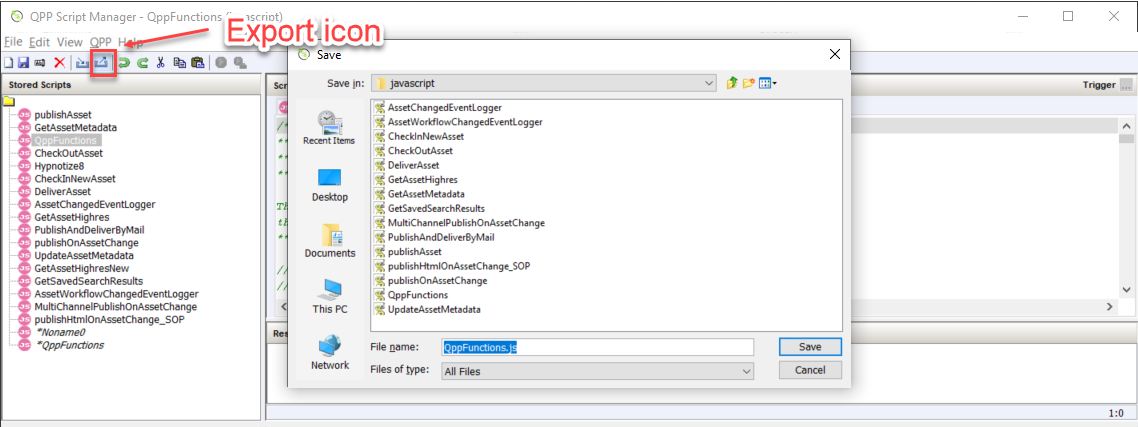The width and height of the screenshot is (1138, 427).
Task: Click the Paste clipboard icon
Action: 197,63
